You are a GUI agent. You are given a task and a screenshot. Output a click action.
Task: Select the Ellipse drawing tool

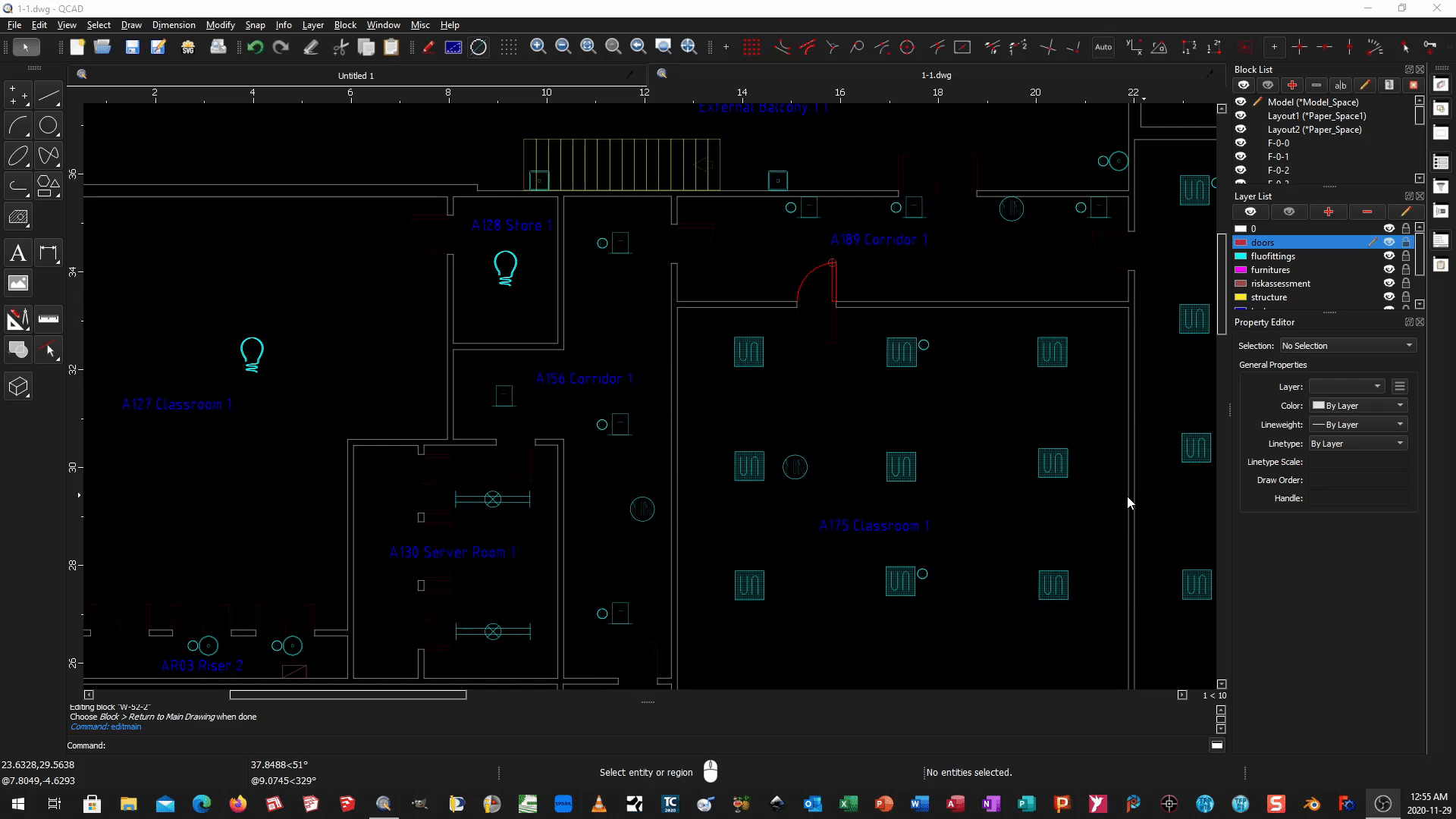(18, 155)
